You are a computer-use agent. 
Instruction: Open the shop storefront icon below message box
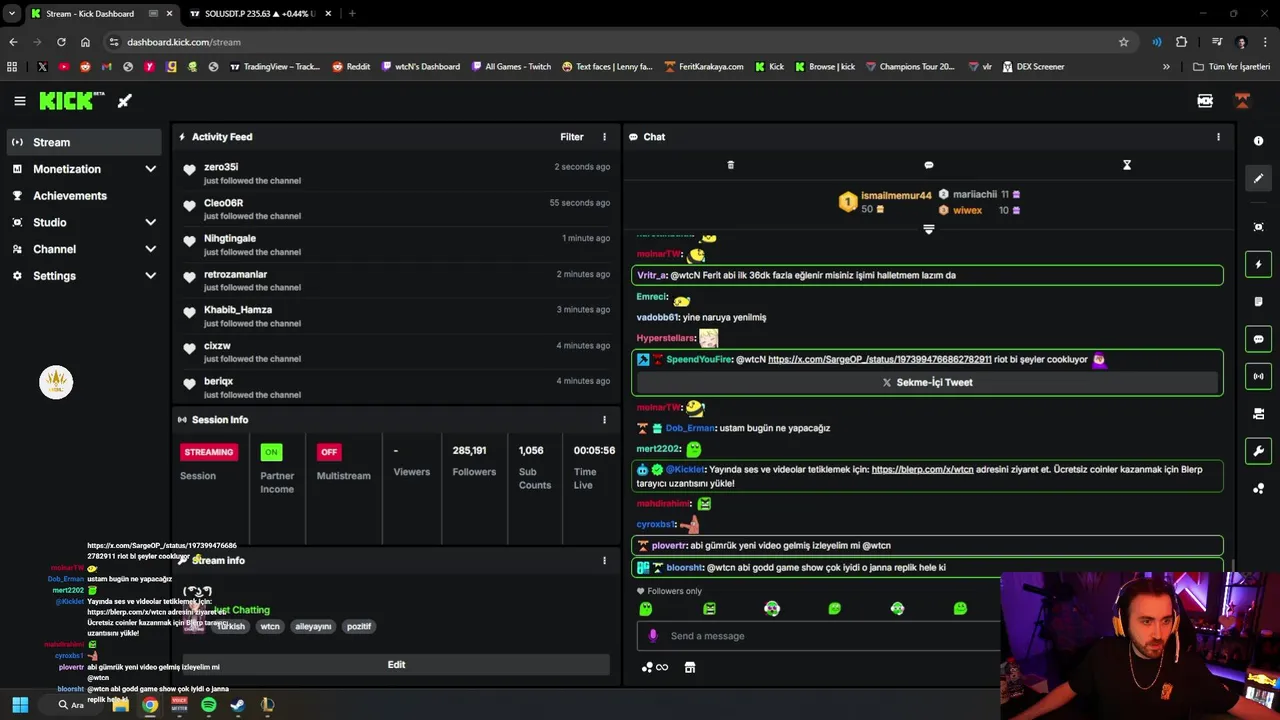tap(689, 667)
